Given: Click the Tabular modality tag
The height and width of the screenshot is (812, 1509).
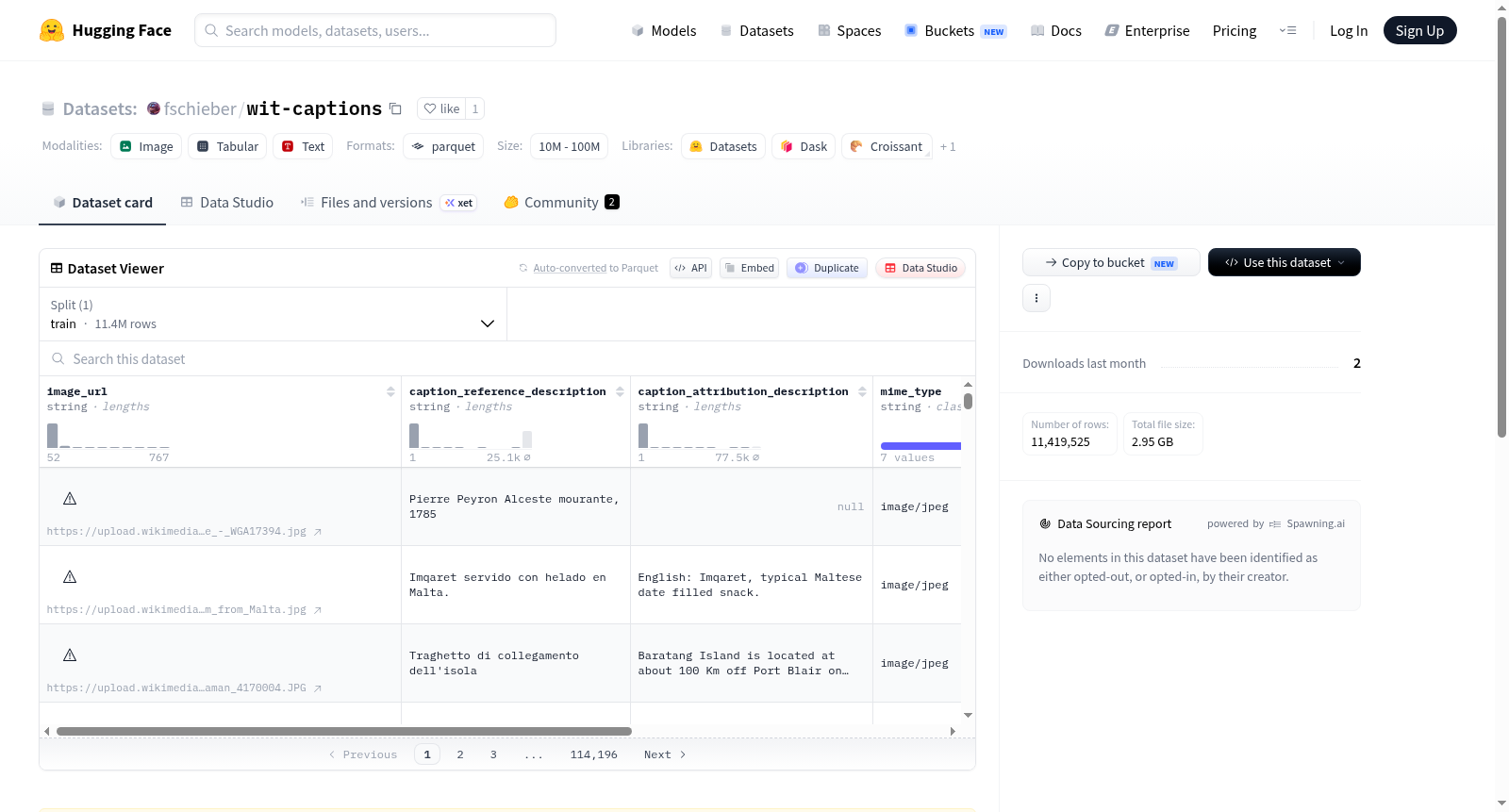Looking at the screenshot, I should click(227, 146).
